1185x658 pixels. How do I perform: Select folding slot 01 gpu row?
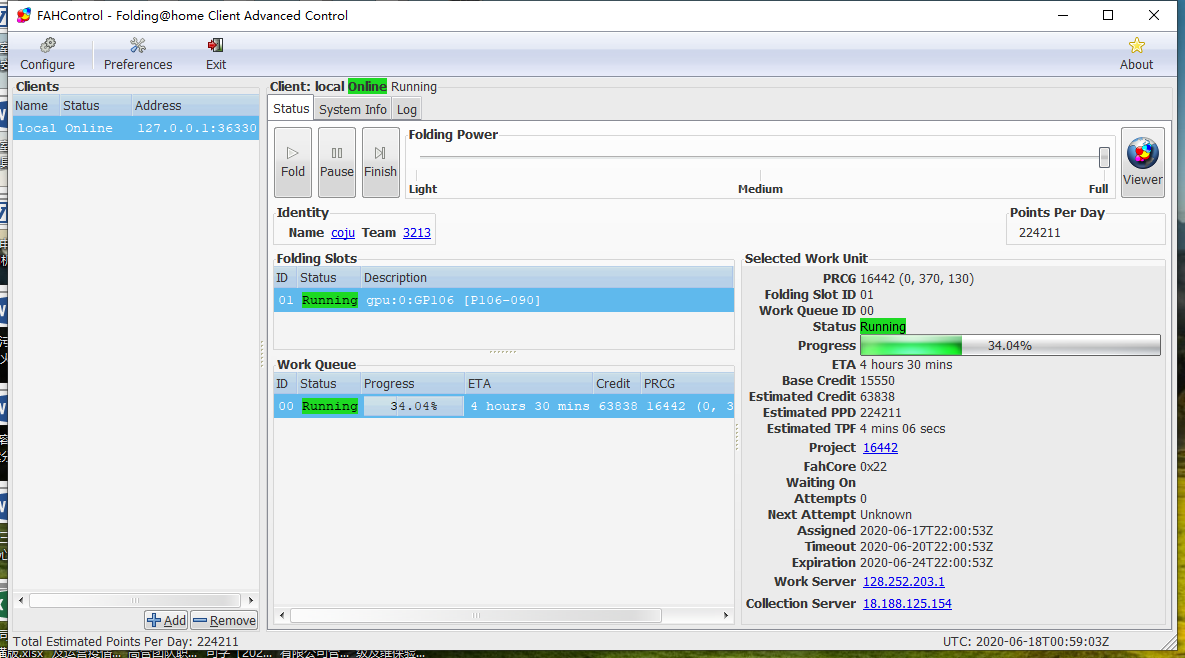(x=504, y=300)
